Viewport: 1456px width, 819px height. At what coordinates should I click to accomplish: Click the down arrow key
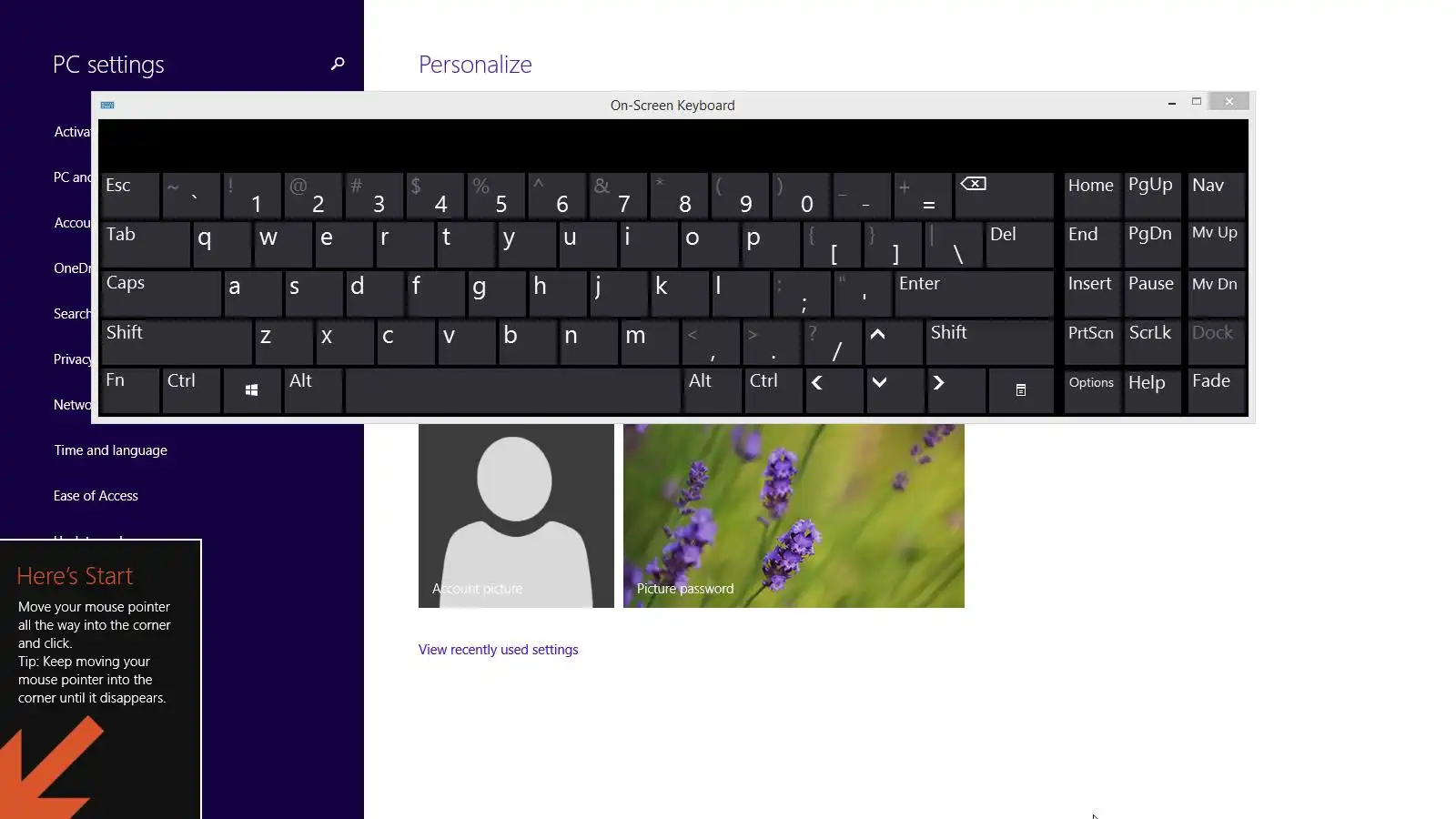click(894, 390)
